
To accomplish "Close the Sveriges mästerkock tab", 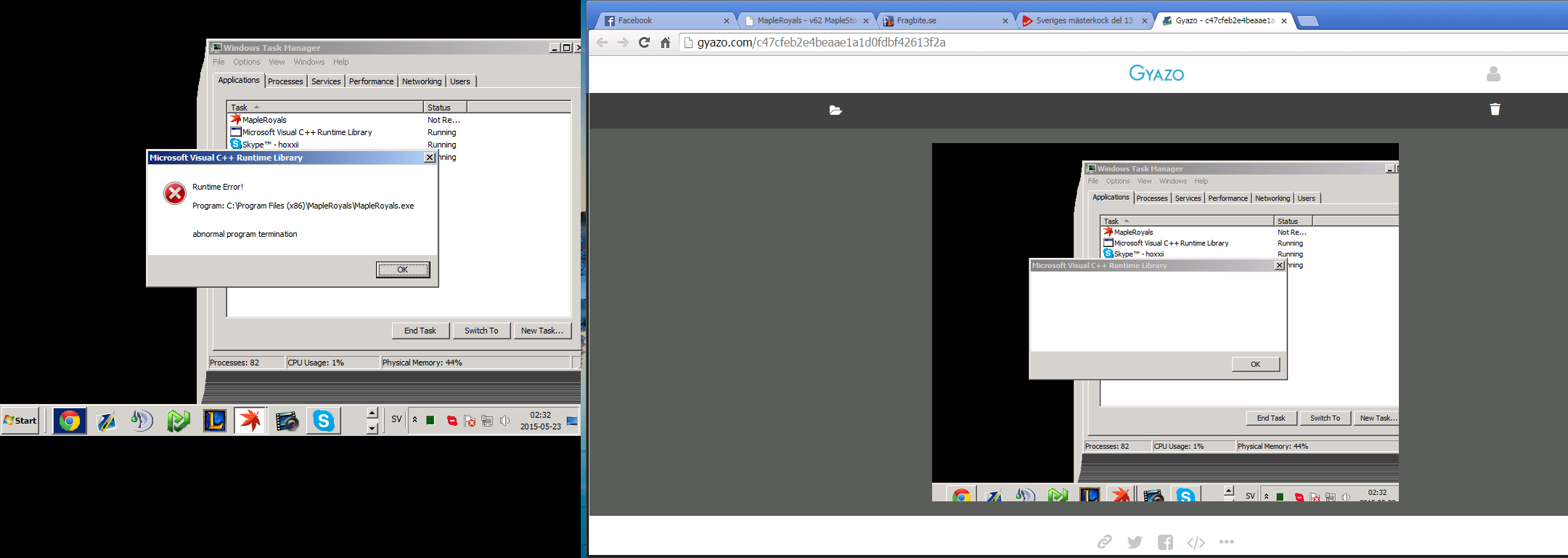I will pos(1145,21).
